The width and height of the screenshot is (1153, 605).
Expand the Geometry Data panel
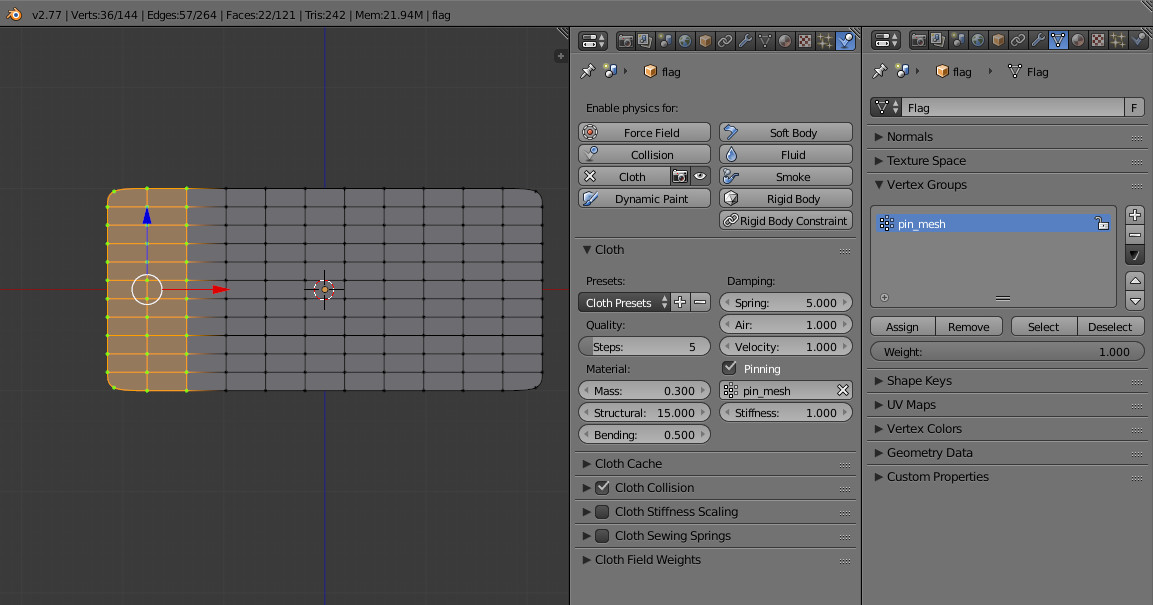coord(879,453)
